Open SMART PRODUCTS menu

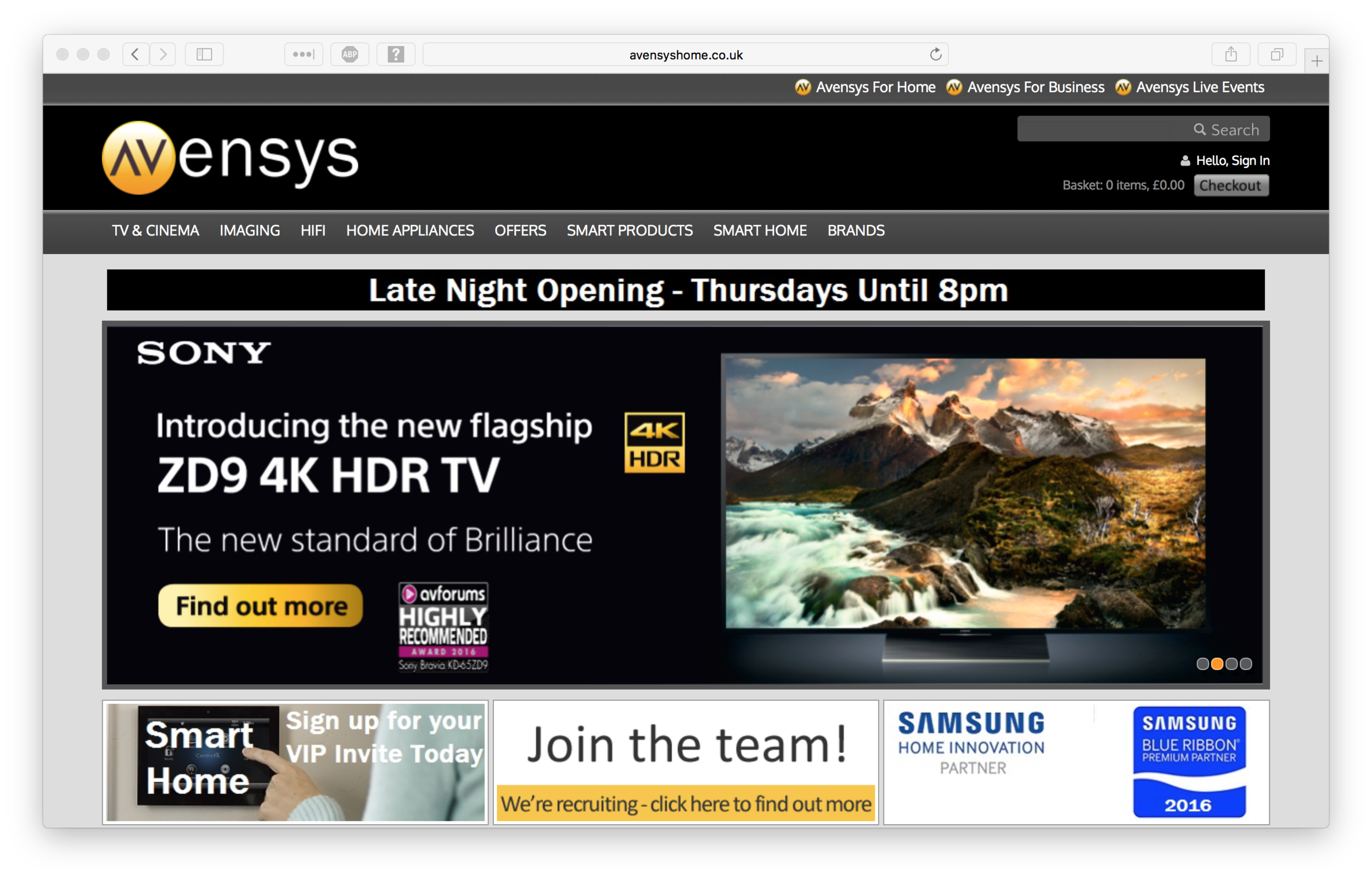pyautogui.click(x=629, y=230)
